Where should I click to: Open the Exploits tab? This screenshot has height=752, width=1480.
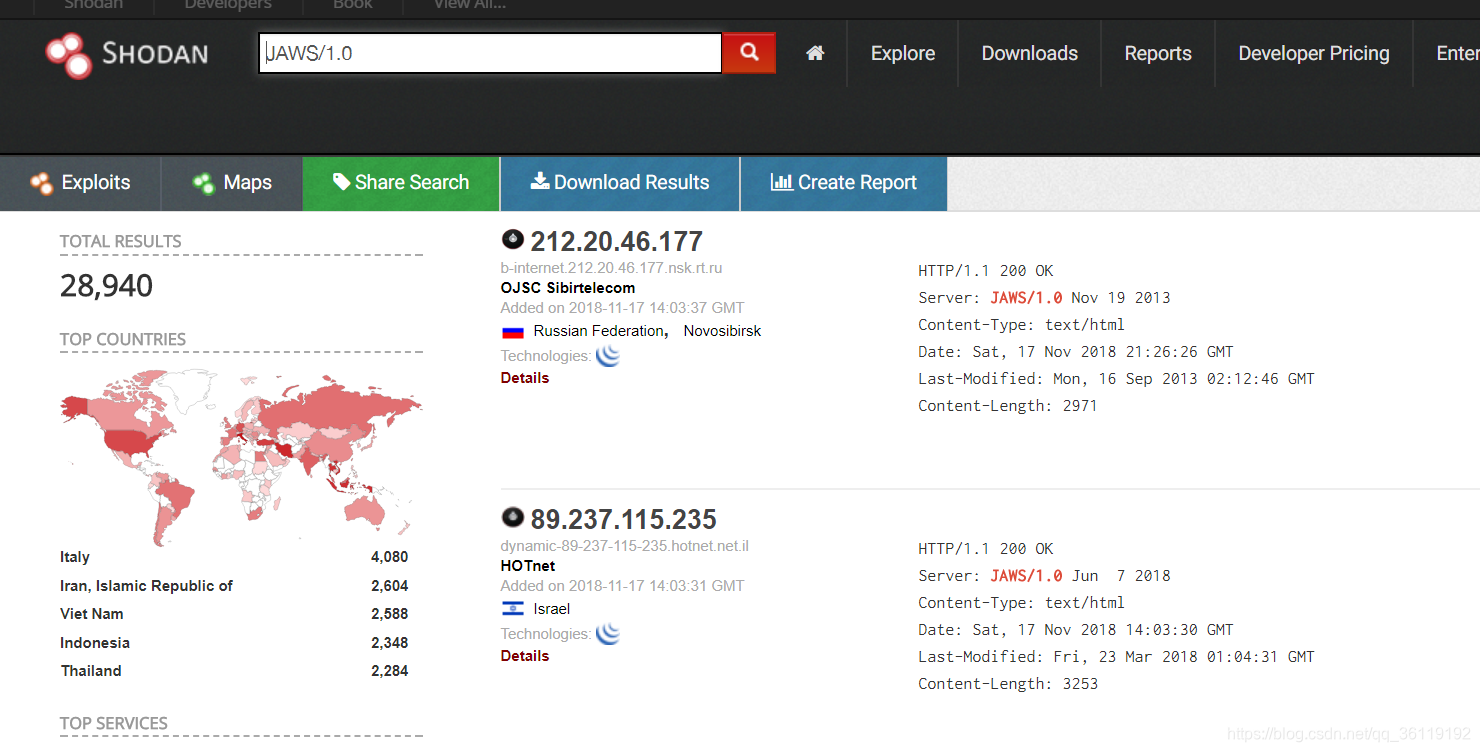pos(81,183)
